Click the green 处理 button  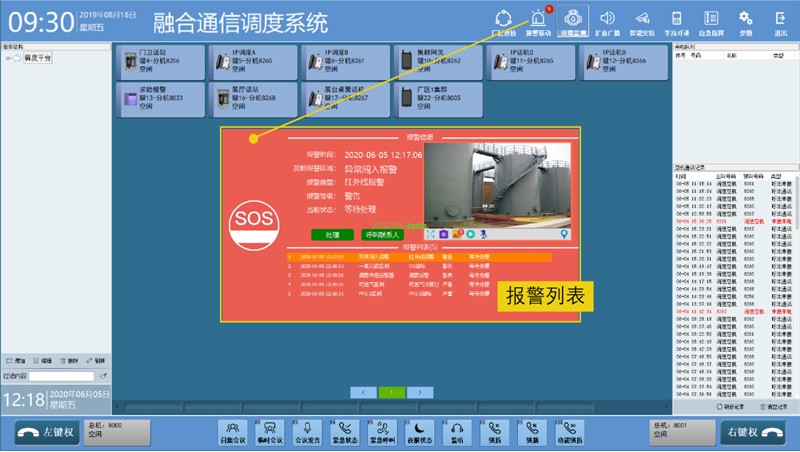[x=332, y=234]
